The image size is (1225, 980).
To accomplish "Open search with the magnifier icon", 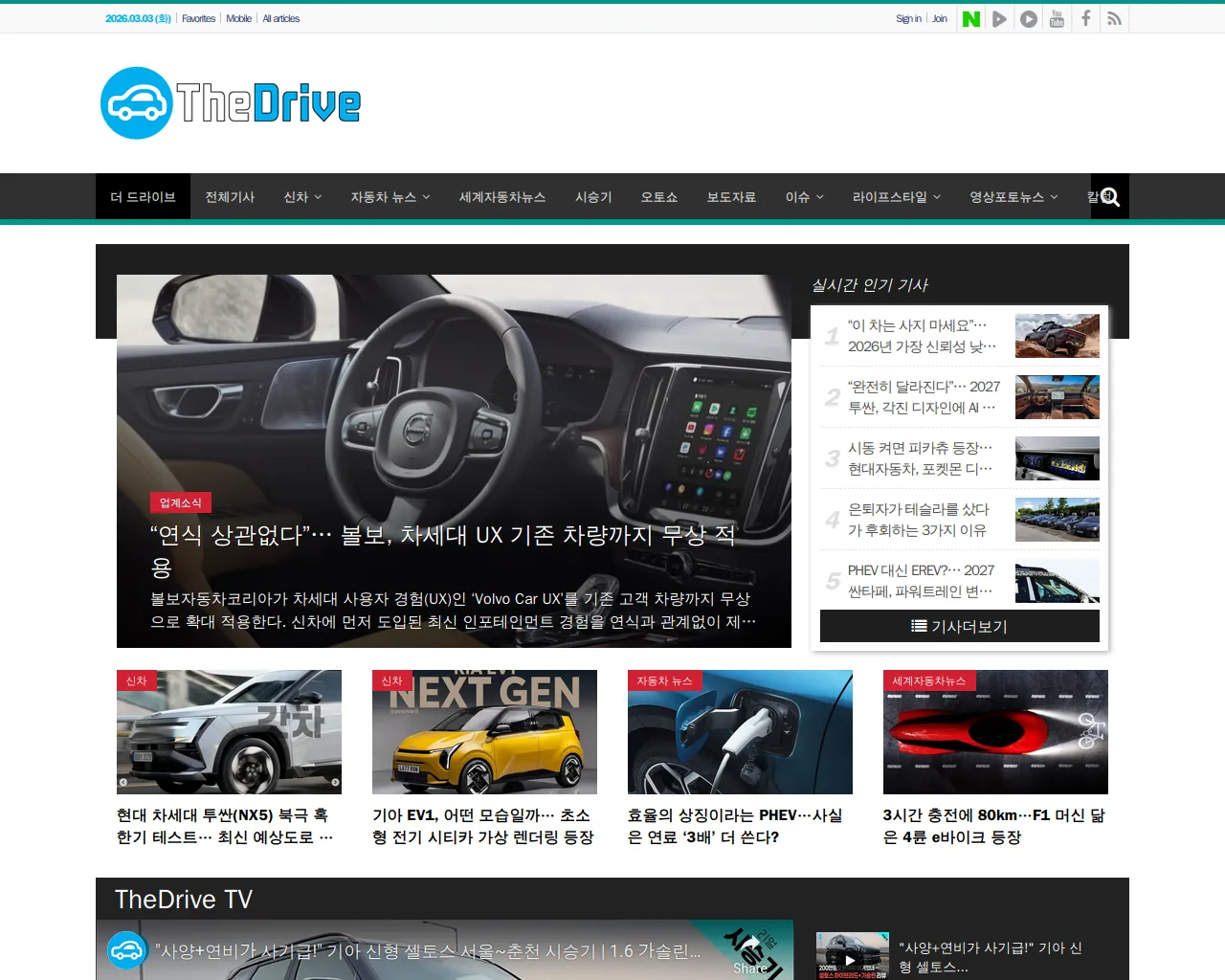I will (1109, 197).
